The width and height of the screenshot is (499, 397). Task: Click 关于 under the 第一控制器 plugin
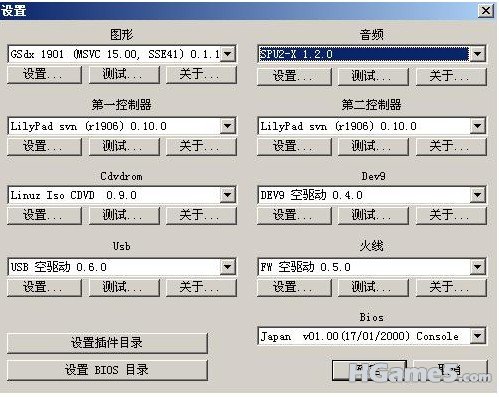(201, 146)
